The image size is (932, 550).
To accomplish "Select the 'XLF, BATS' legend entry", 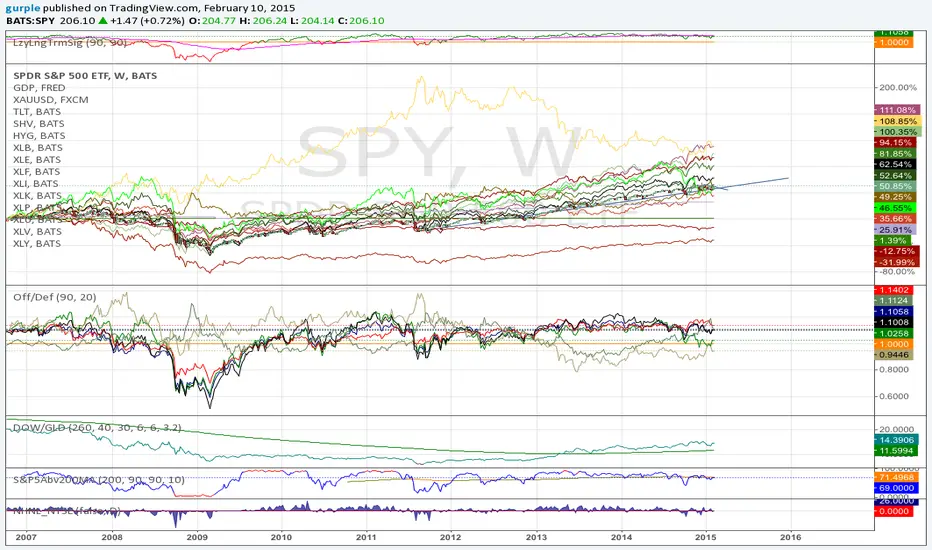I will [x=37, y=171].
